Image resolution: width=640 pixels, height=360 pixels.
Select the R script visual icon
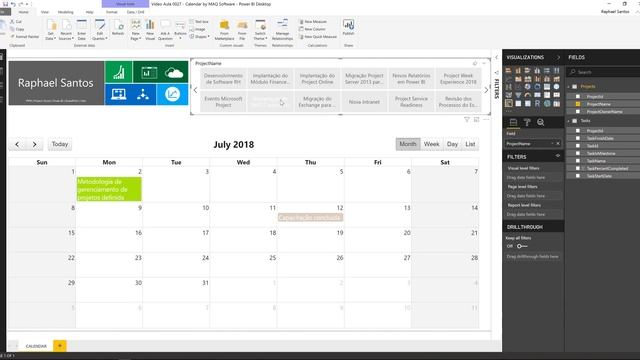pos(537,103)
